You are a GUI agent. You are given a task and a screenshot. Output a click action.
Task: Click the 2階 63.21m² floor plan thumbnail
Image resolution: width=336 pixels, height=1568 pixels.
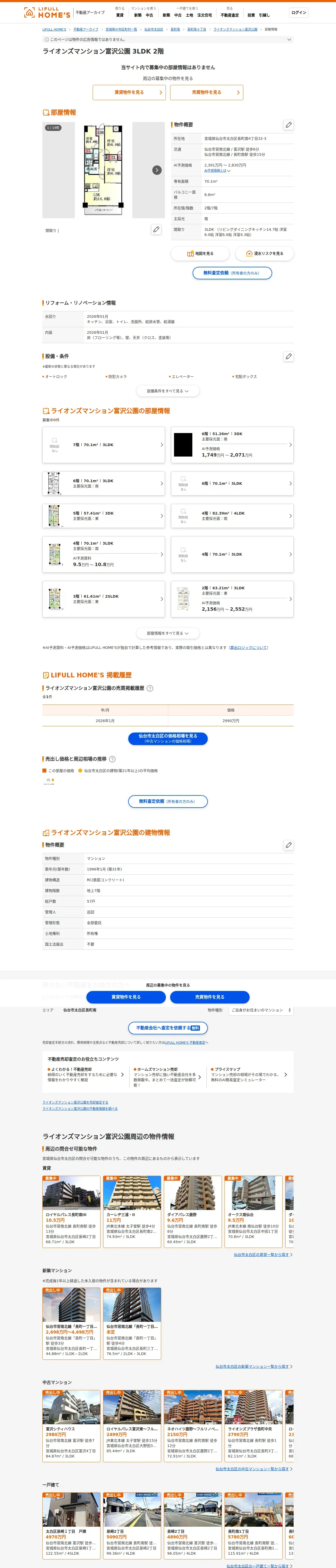183,599
